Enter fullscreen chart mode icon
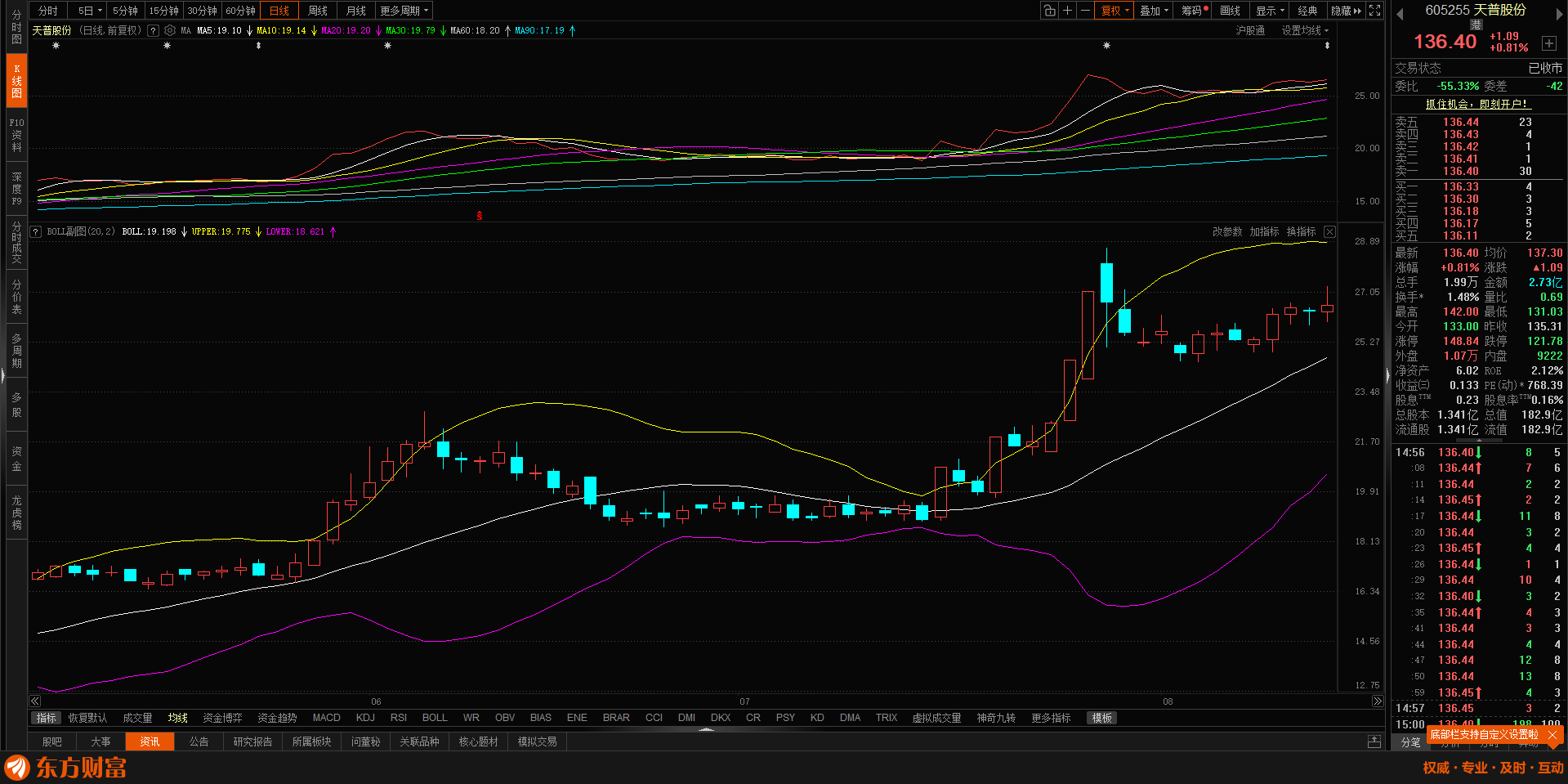Screen dimensions: 1568x784 (x=1375, y=11)
